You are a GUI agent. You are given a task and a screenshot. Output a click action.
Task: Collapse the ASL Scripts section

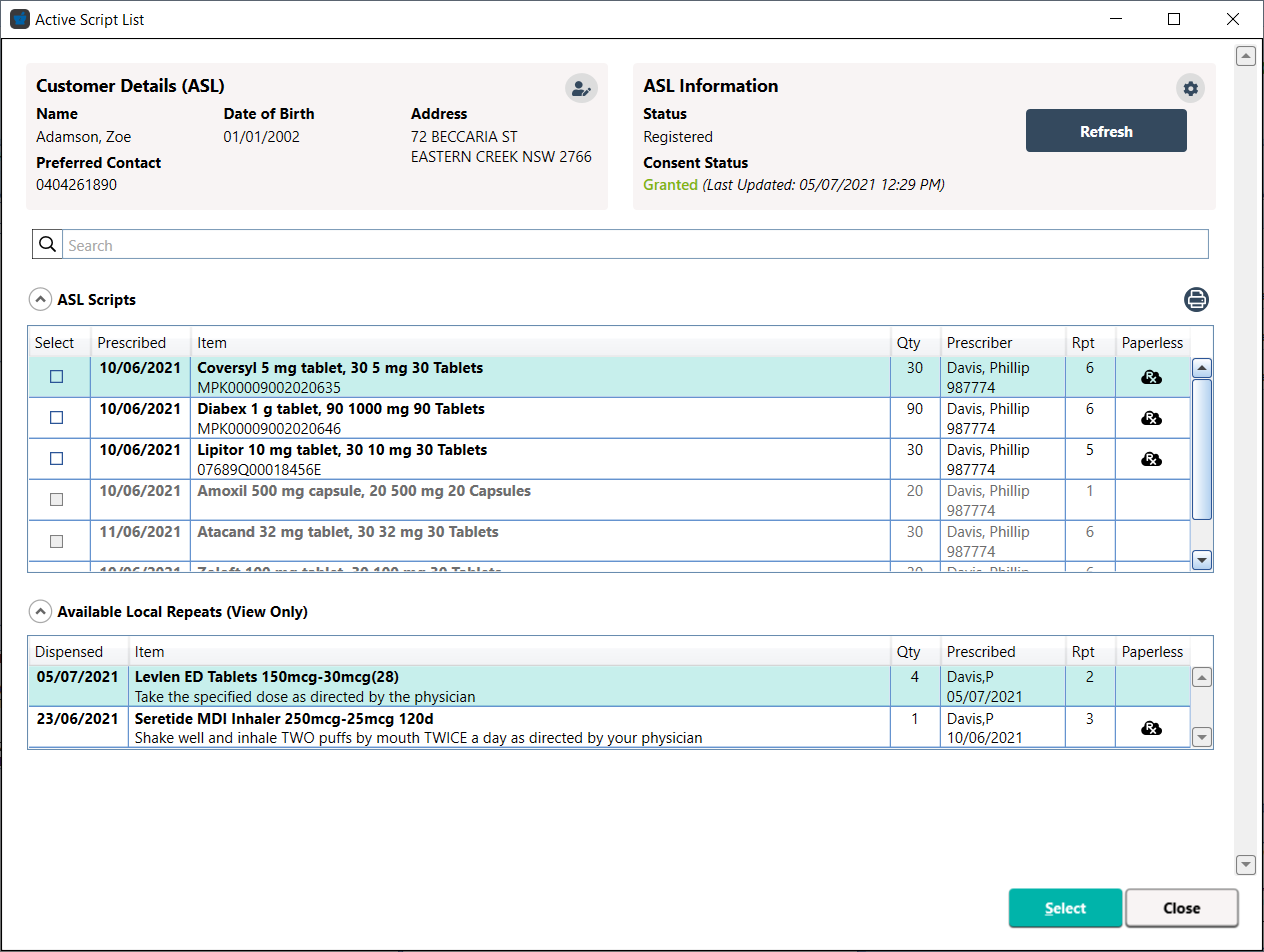tap(40, 299)
